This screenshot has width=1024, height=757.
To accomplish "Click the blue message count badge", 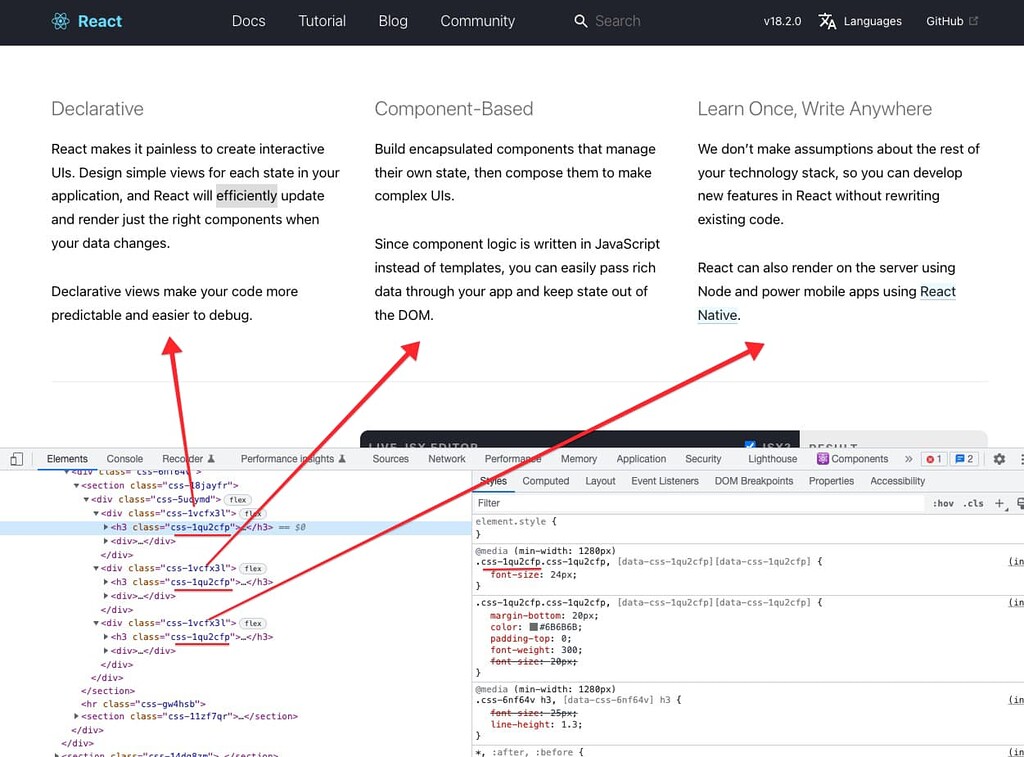I will click(x=964, y=459).
